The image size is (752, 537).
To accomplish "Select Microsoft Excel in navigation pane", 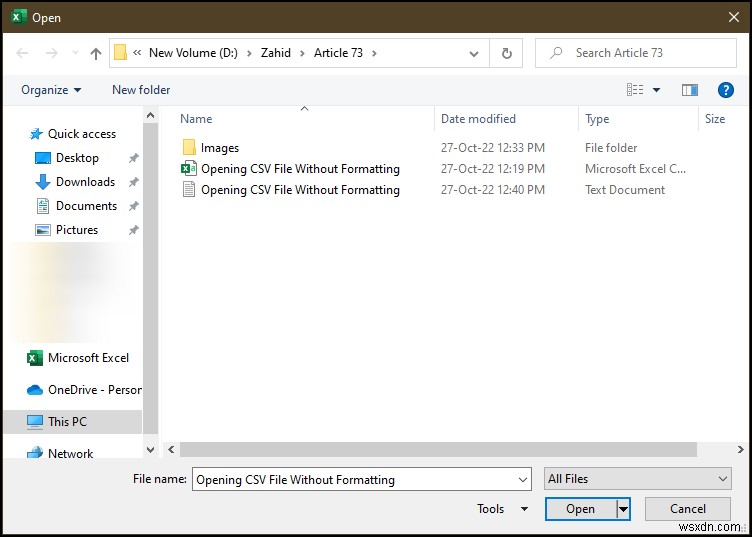I will point(88,358).
